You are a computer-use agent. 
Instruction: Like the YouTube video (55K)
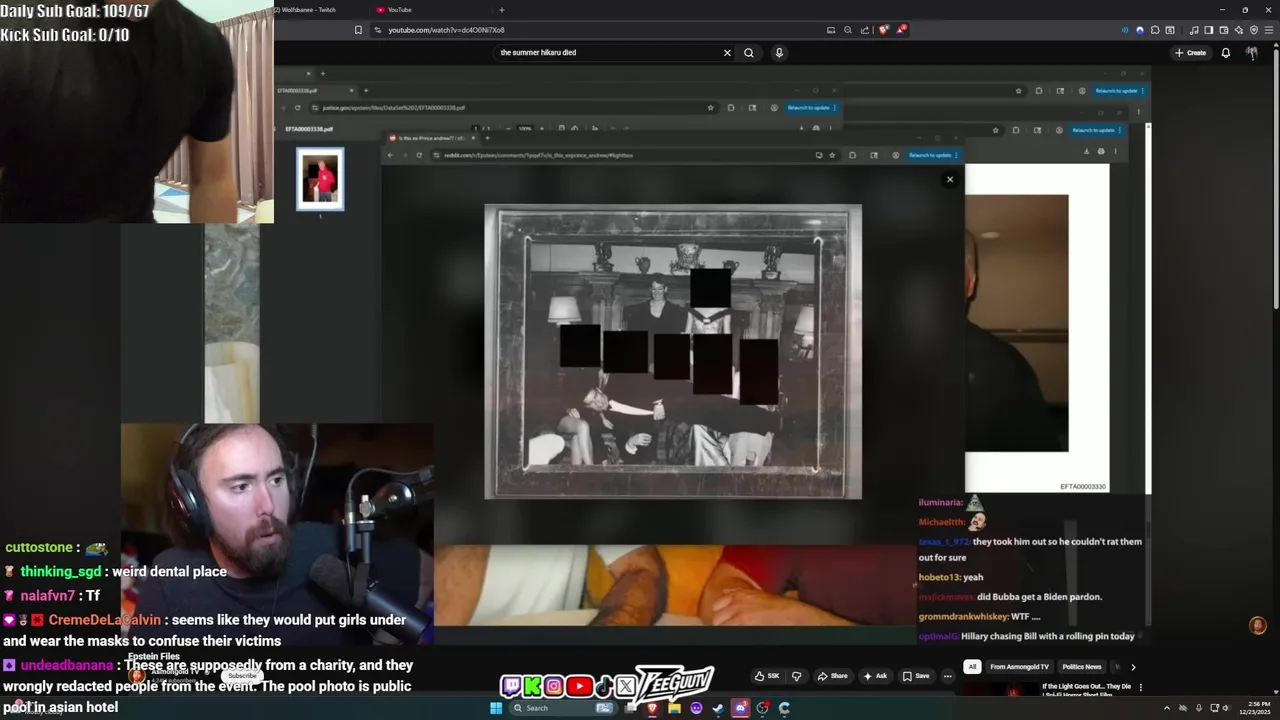click(x=767, y=676)
